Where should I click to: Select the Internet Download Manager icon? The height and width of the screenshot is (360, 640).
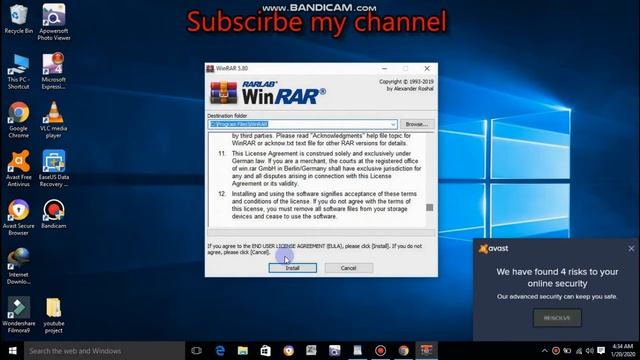[18, 266]
